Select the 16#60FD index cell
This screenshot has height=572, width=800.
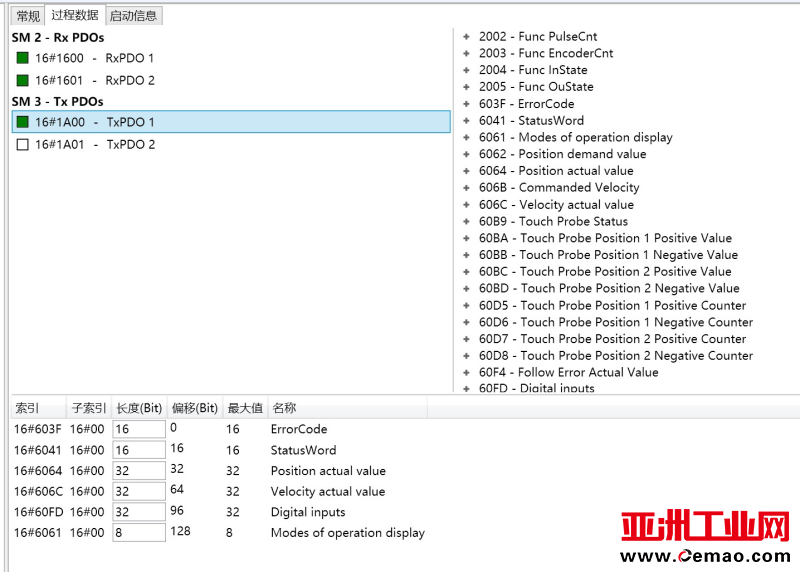[38, 512]
